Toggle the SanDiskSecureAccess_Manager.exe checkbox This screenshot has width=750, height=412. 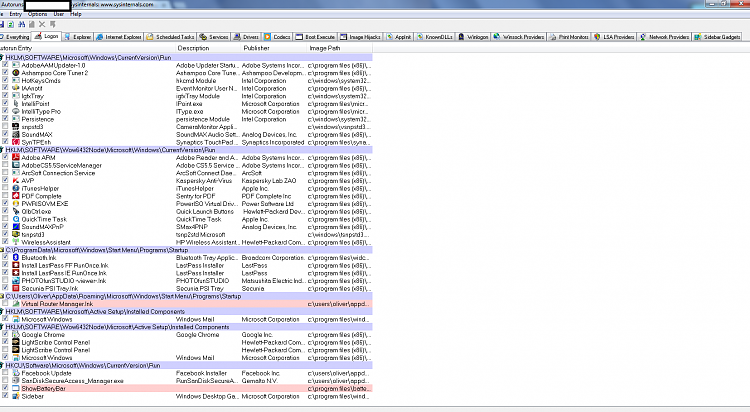pos(5,380)
